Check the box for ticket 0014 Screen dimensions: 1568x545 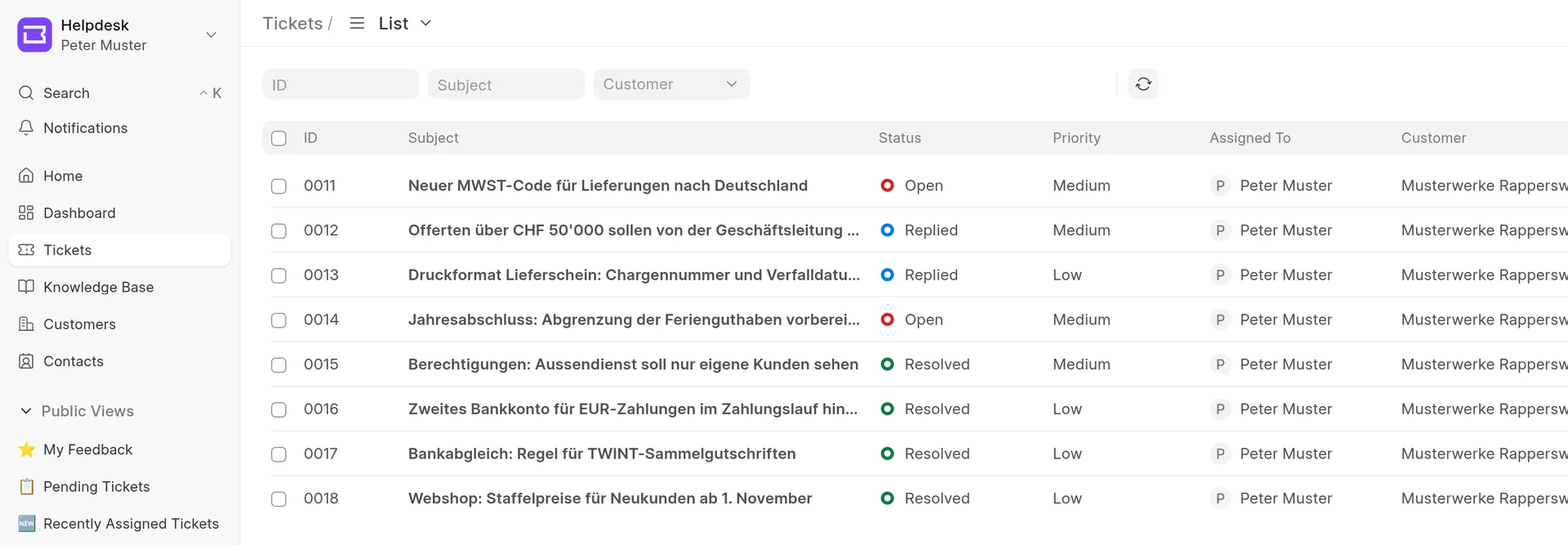tap(278, 320)
